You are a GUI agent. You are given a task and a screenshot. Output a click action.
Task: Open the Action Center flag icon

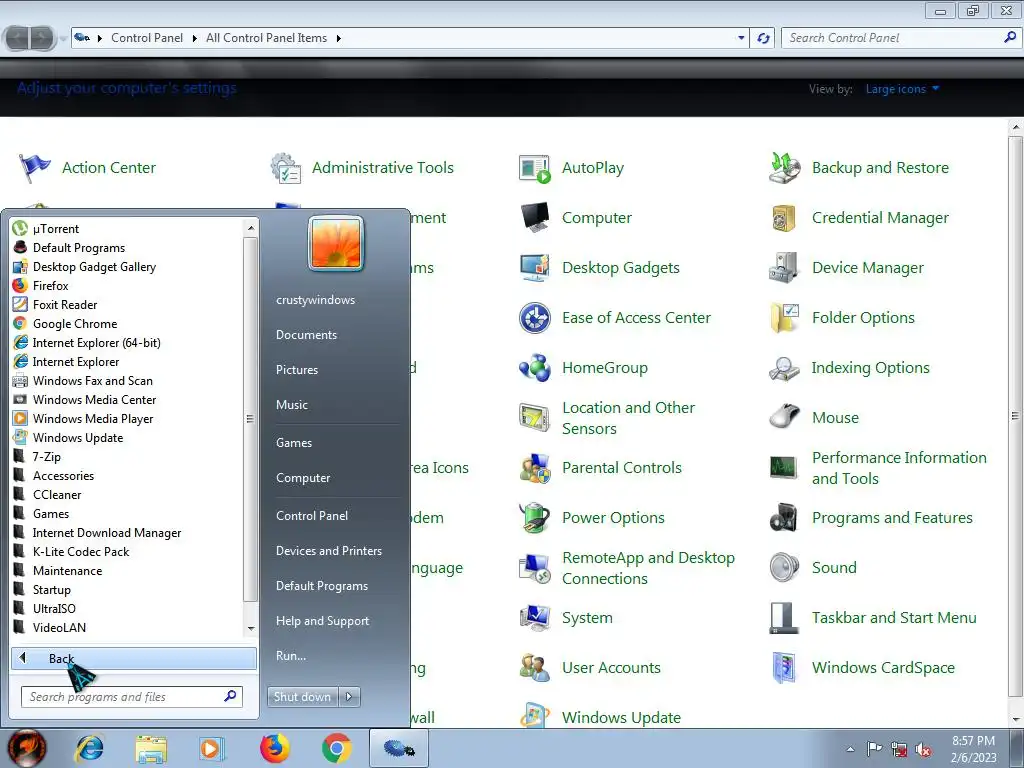click(35, 168)
